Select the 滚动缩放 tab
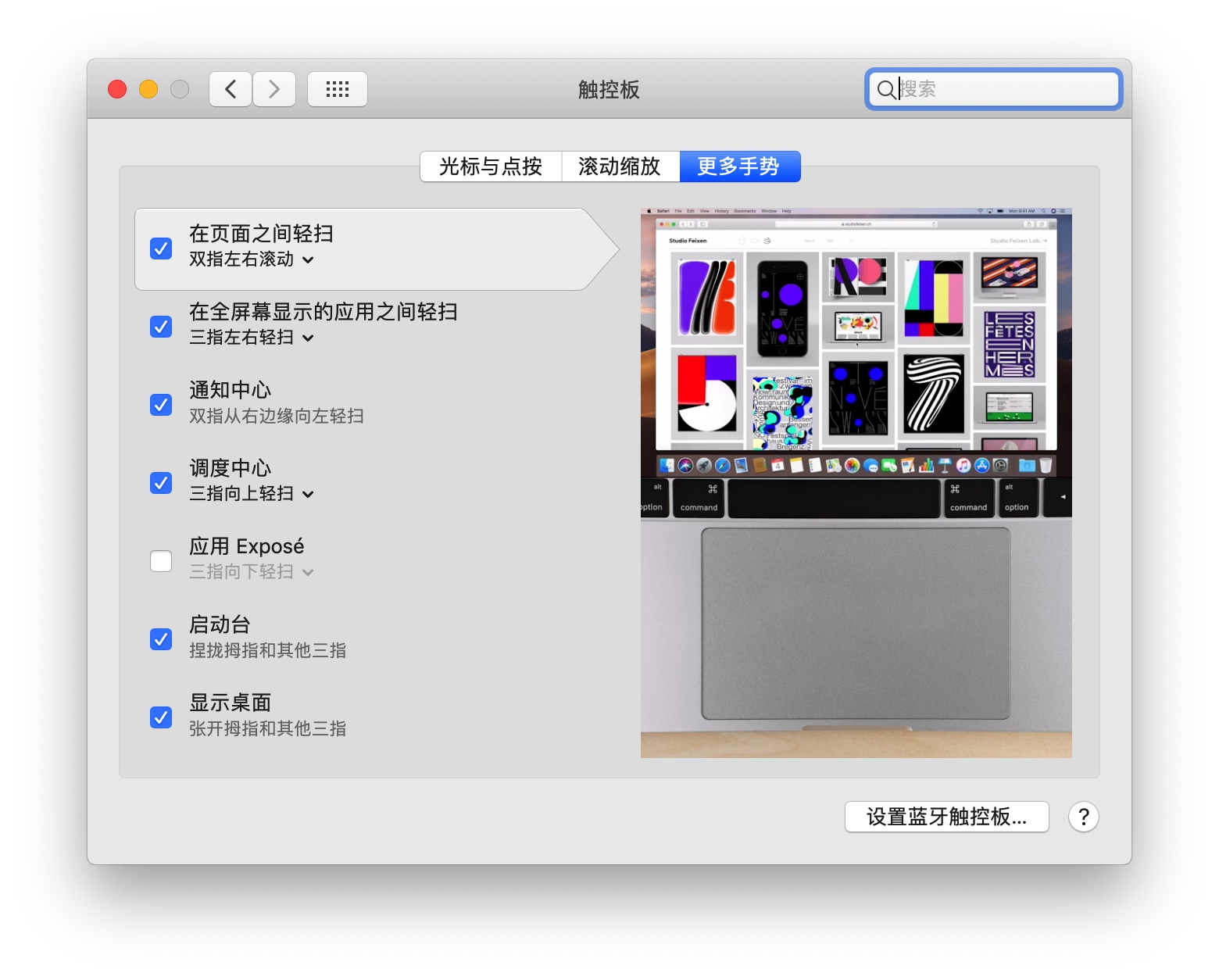 (620, 166)
